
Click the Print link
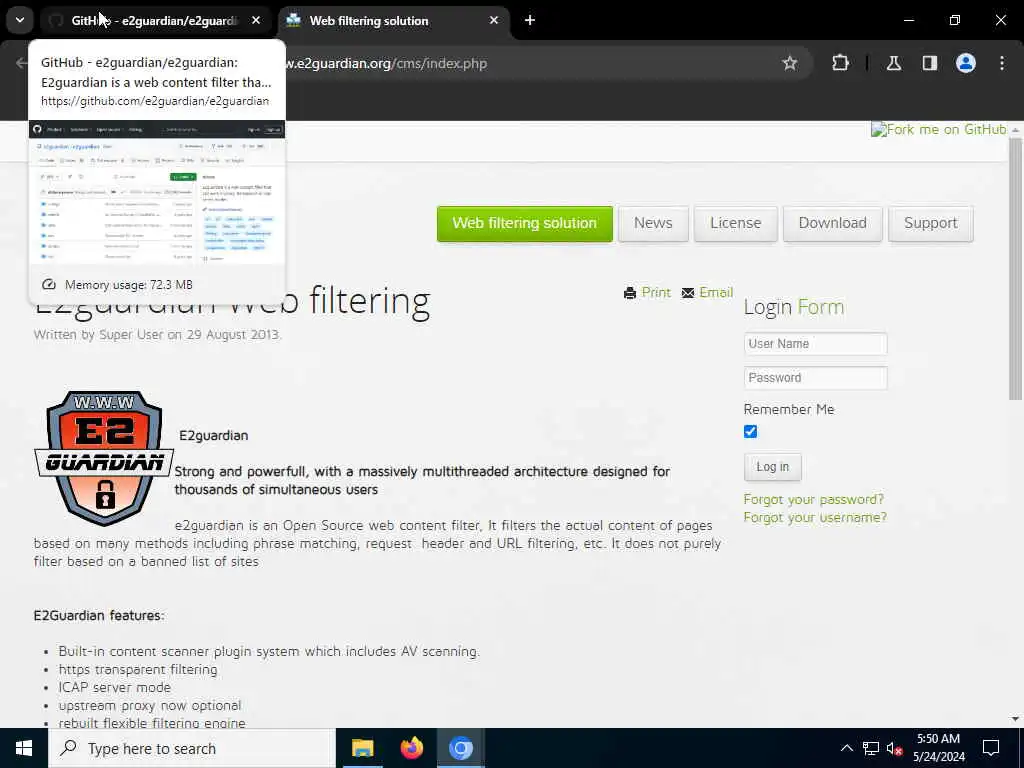[x=656, y=293]
